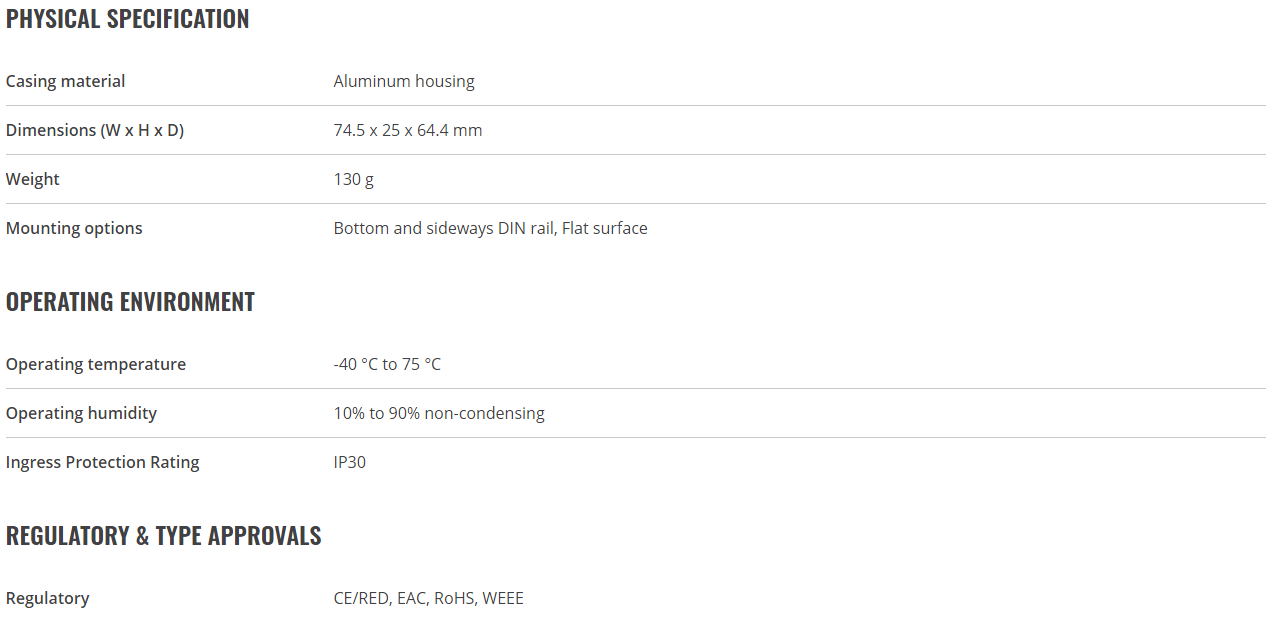Click the 10% to 90% non-condensing value

pyautogui.click(x=439, y=413)
